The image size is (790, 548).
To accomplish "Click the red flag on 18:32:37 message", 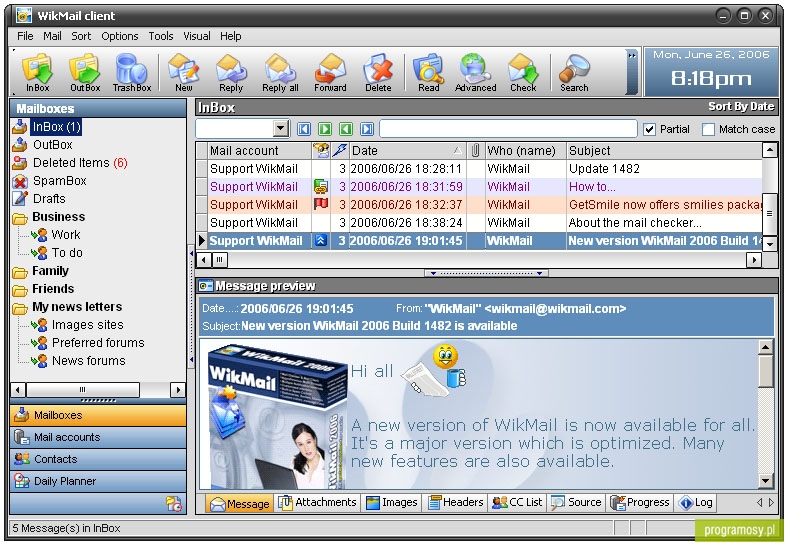I will (x=321, y=204).
